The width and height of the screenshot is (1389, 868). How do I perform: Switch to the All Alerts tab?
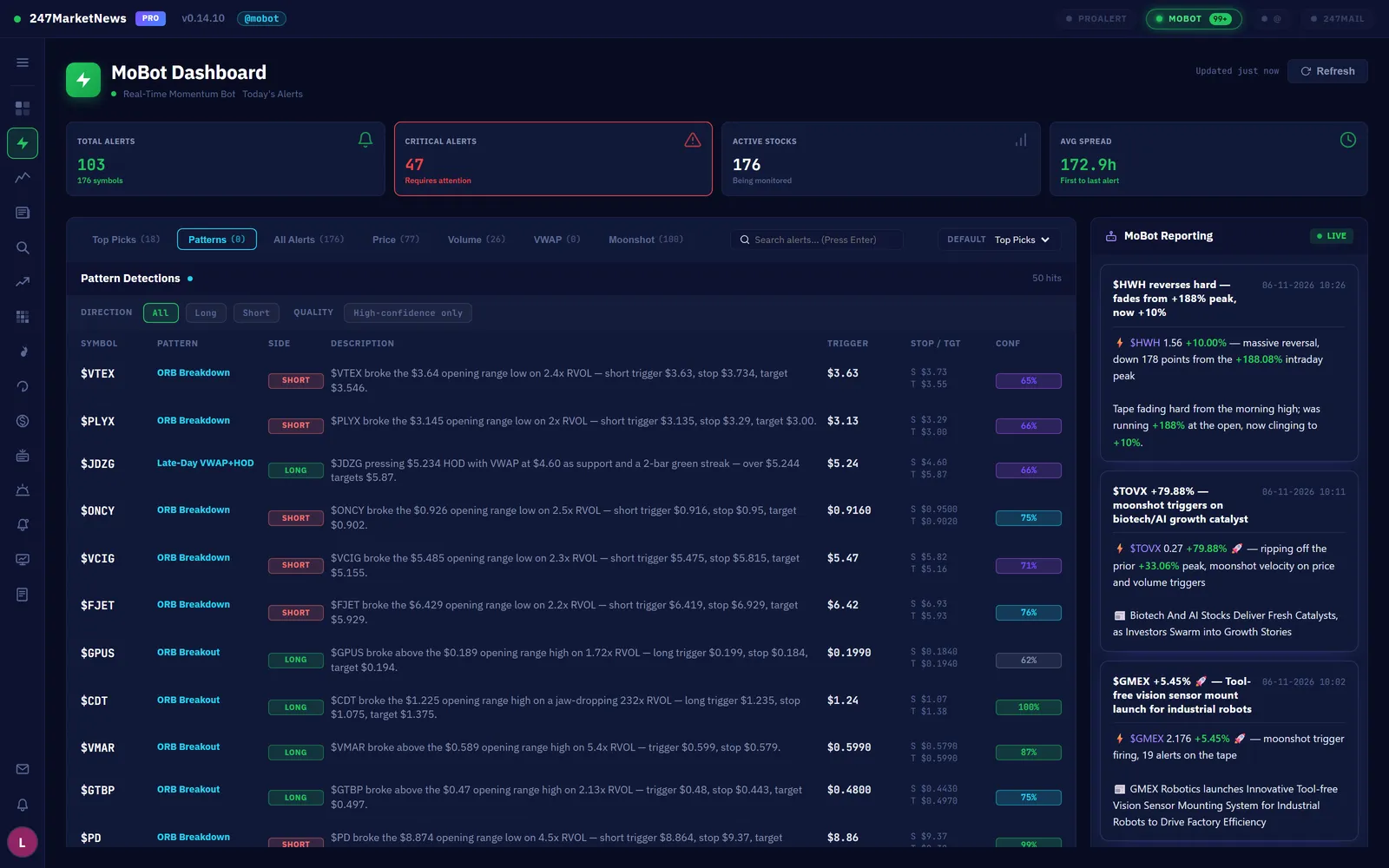click(308, 240)
